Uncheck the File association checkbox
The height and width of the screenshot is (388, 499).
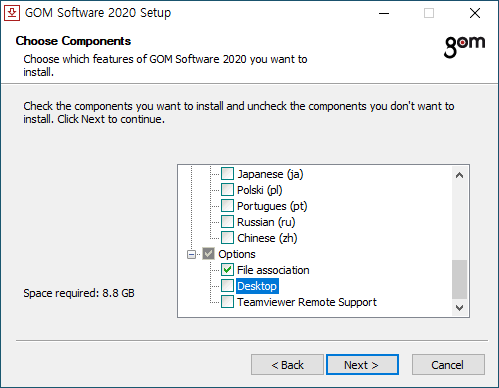[x=227, y=270]
